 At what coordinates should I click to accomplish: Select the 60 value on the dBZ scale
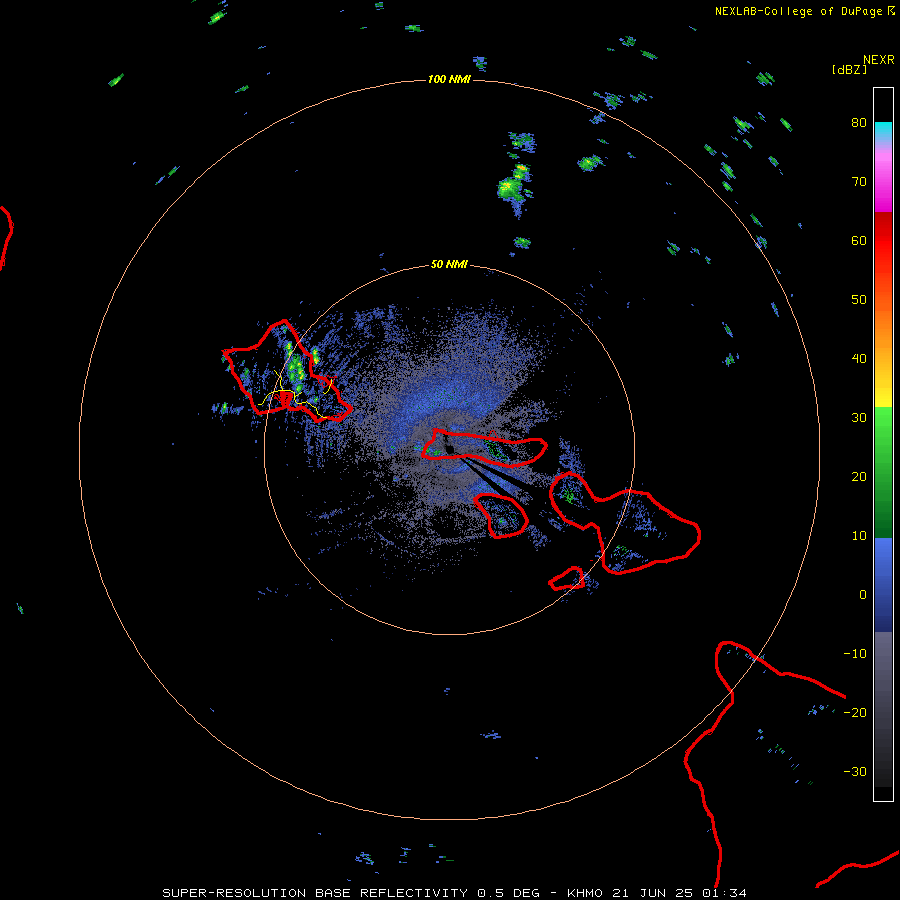click(x=859, y=240)
